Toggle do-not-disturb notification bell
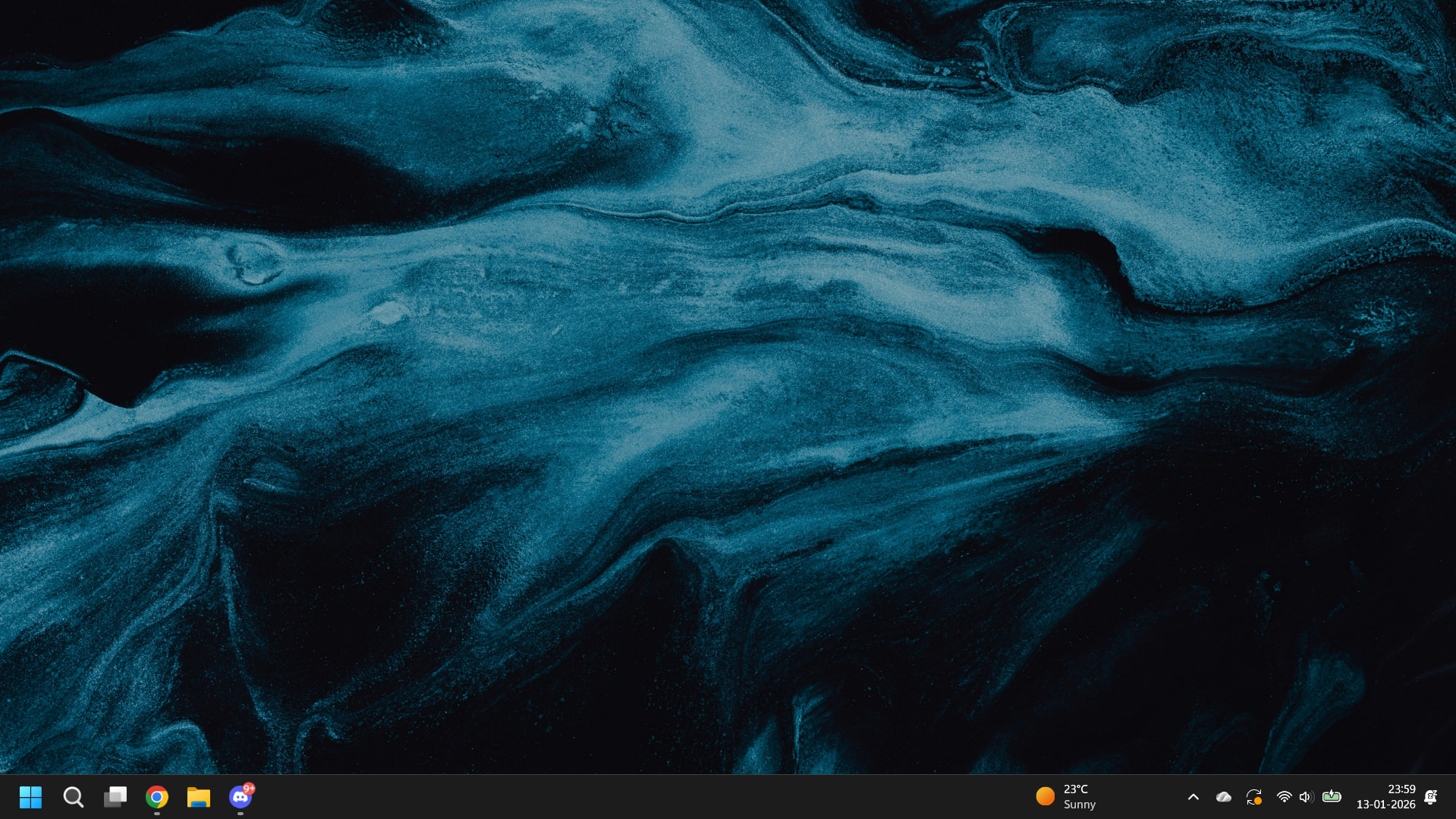Viewport: 1456px width, 819px height. (x=1431, y=797)
